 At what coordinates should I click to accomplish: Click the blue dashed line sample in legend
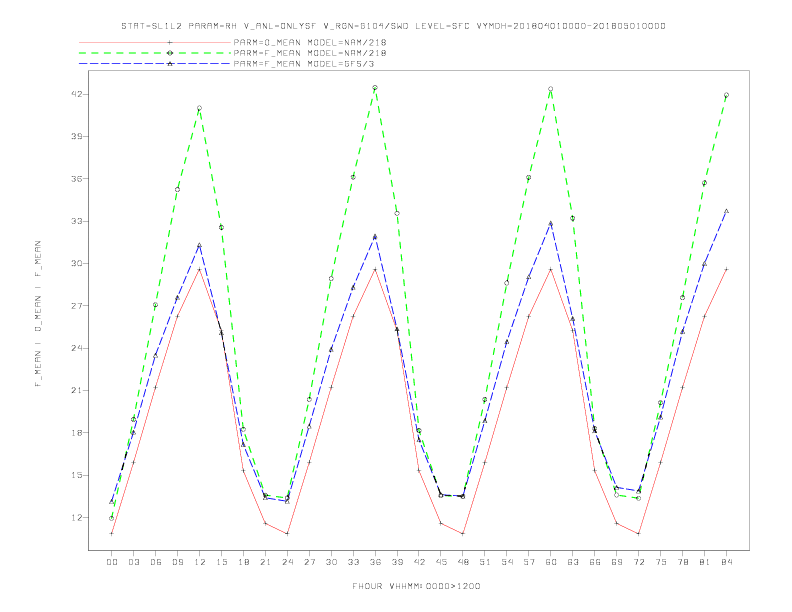point(155,64)
